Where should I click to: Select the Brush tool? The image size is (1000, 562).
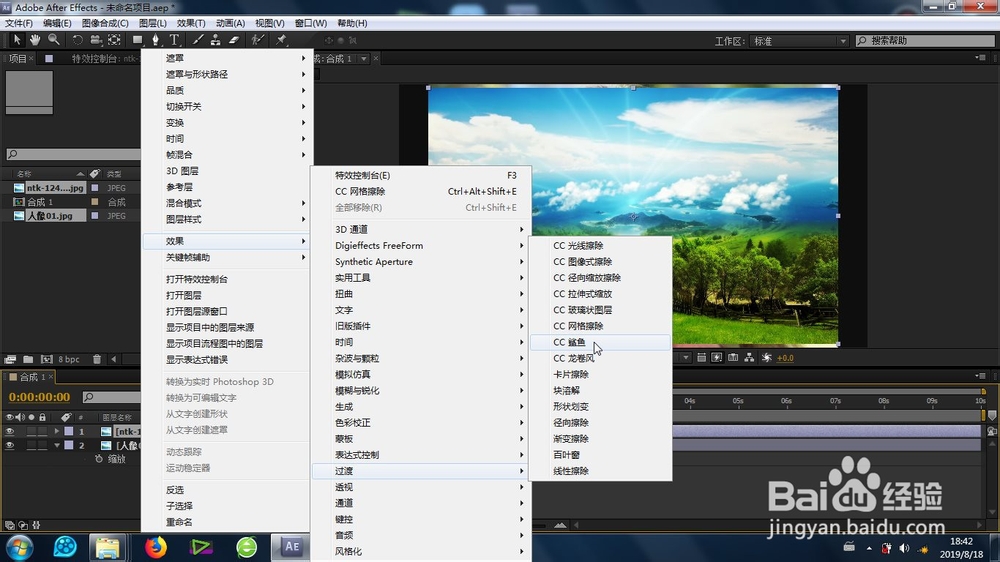(198, 40)
